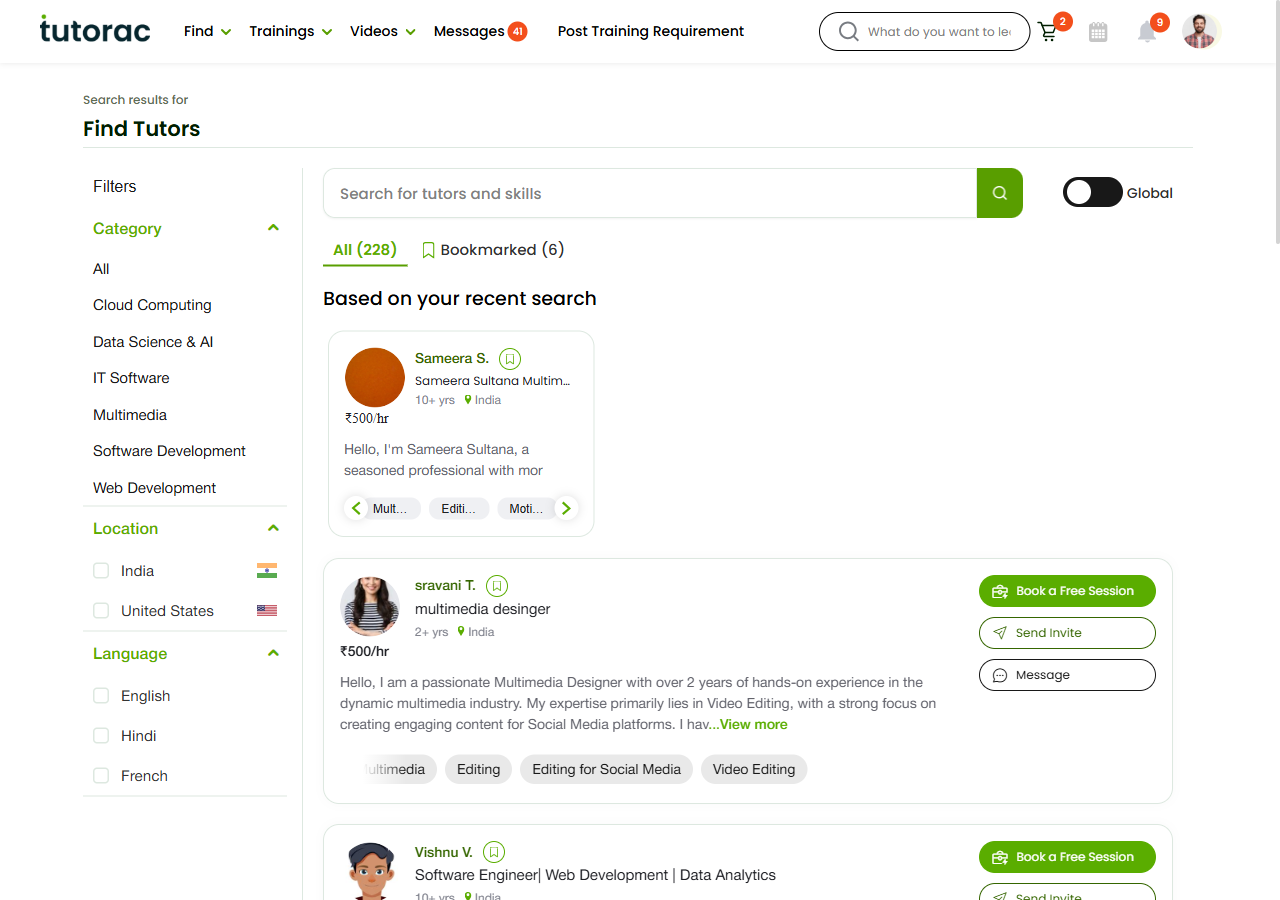The width and height of the screenshot is (1280, 900).
Task: Filter by Software Development category
Action: point(169,451)
